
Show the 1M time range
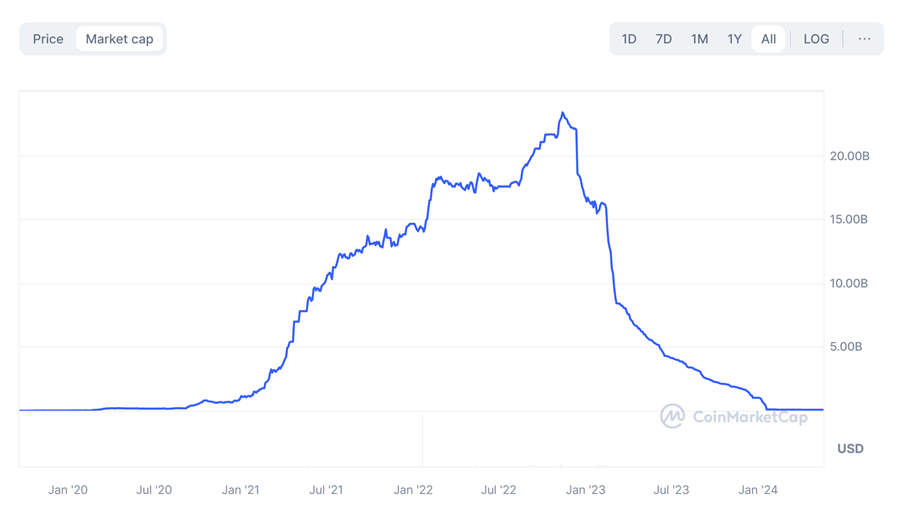(699, 39)
